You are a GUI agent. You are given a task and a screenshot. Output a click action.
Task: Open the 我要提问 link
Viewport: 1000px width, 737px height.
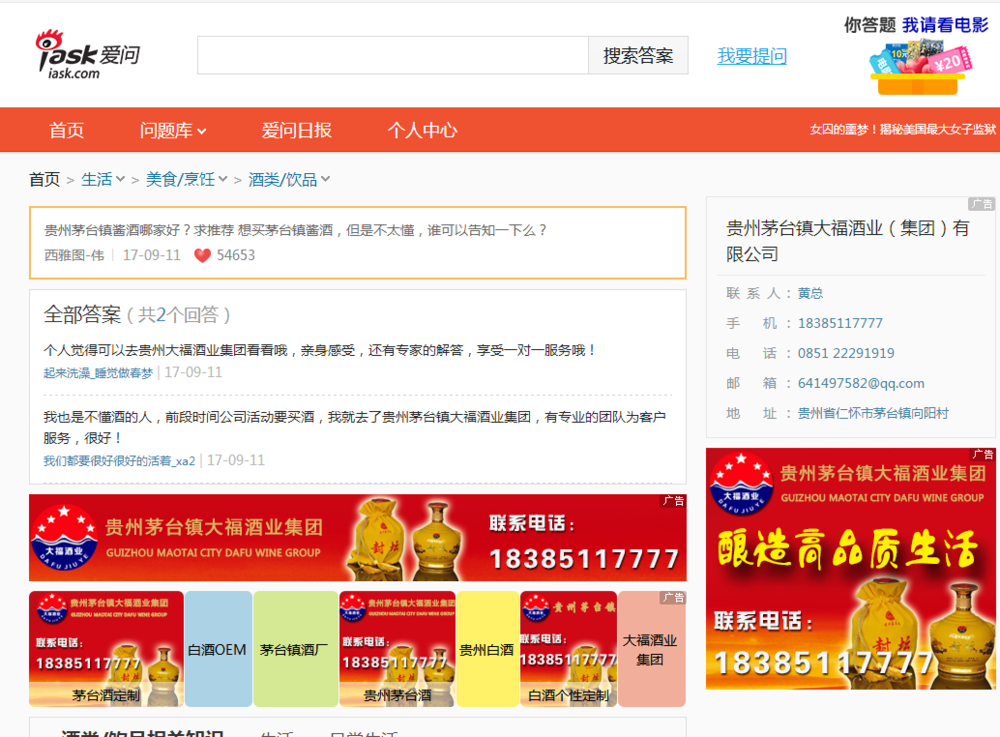pos(752,56)
